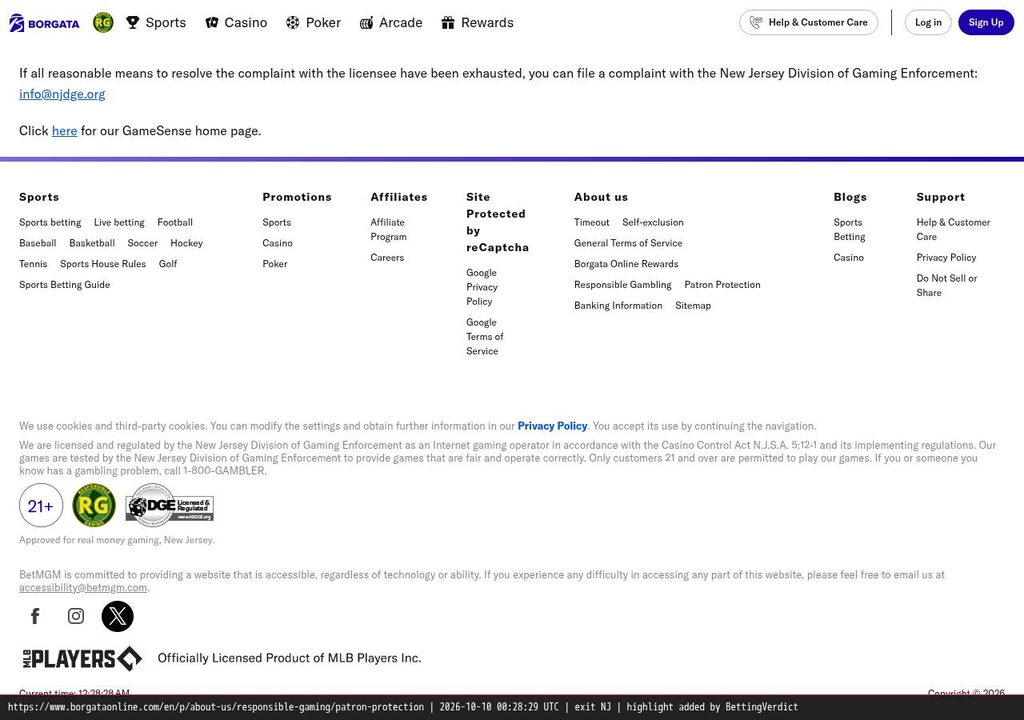Click Sports under Promotions
The height and width of the screenshot is (720, 1024).
coord(277,222)
